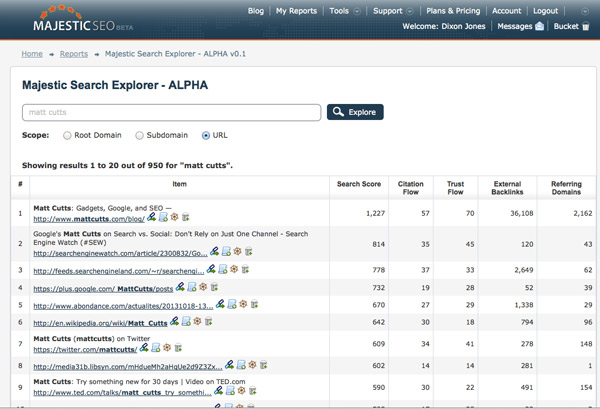Add media31b.libsyn.com URL to bucket icon

(x=264, y=365)
